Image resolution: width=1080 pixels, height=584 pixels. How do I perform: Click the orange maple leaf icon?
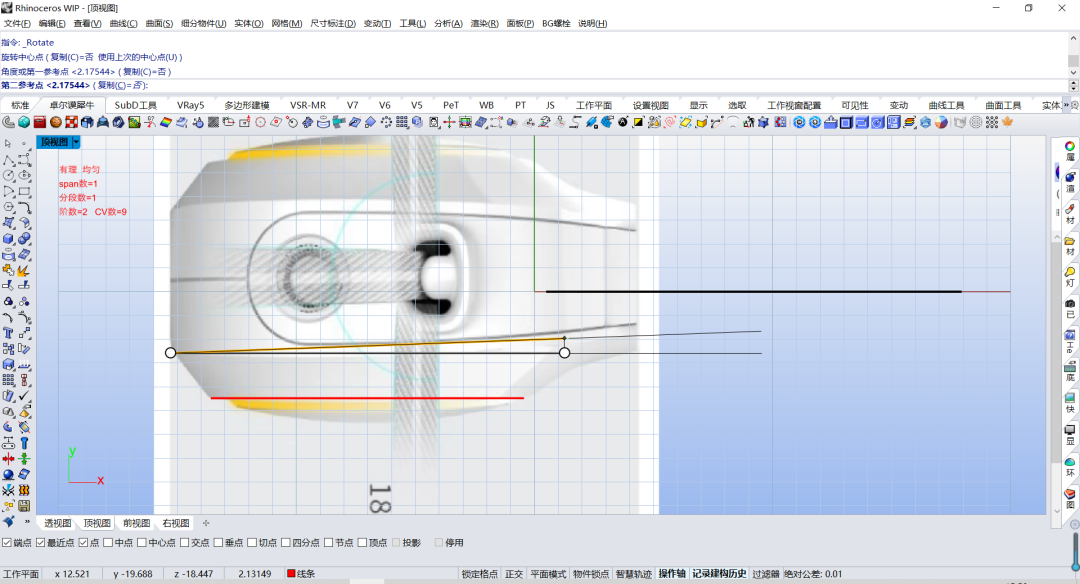[x=1008, y=123]
